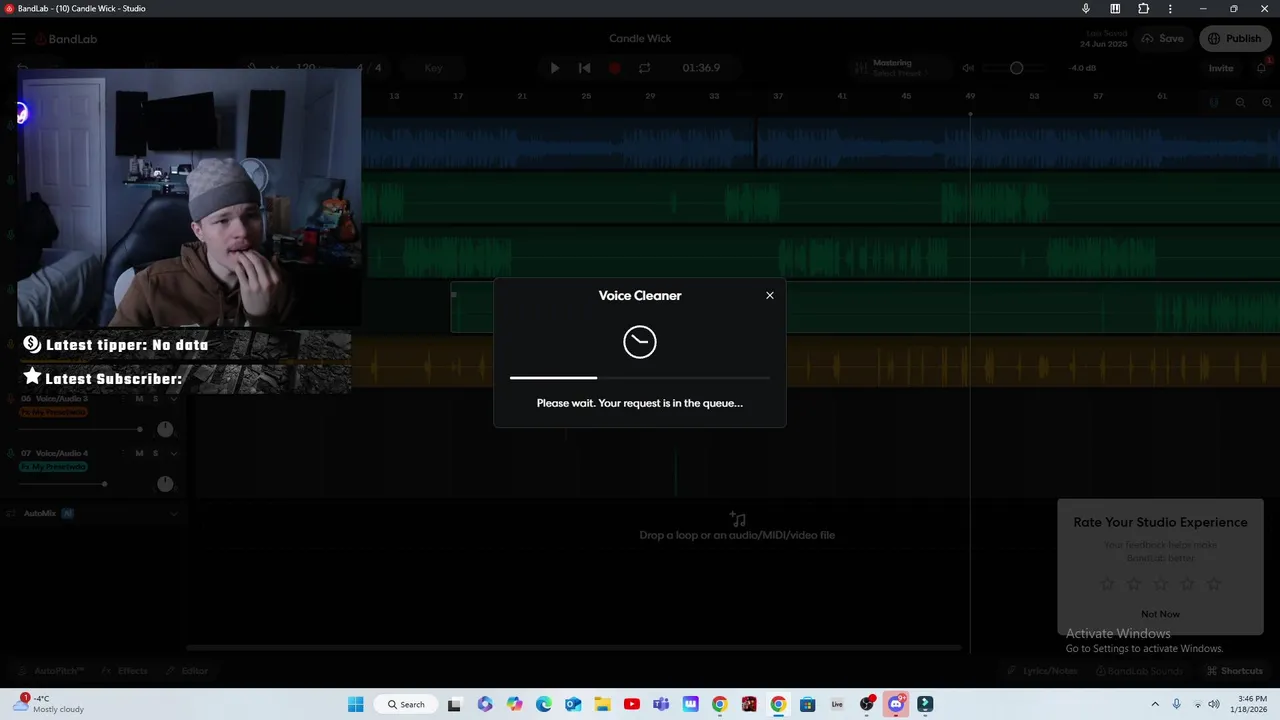
Task: Open the Fx preset tag on track 06
Action: (x=53, y=412)
